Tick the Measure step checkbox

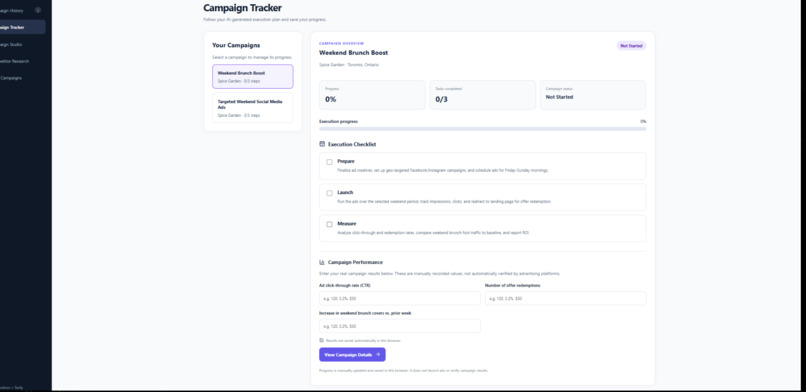pos(329,225)
